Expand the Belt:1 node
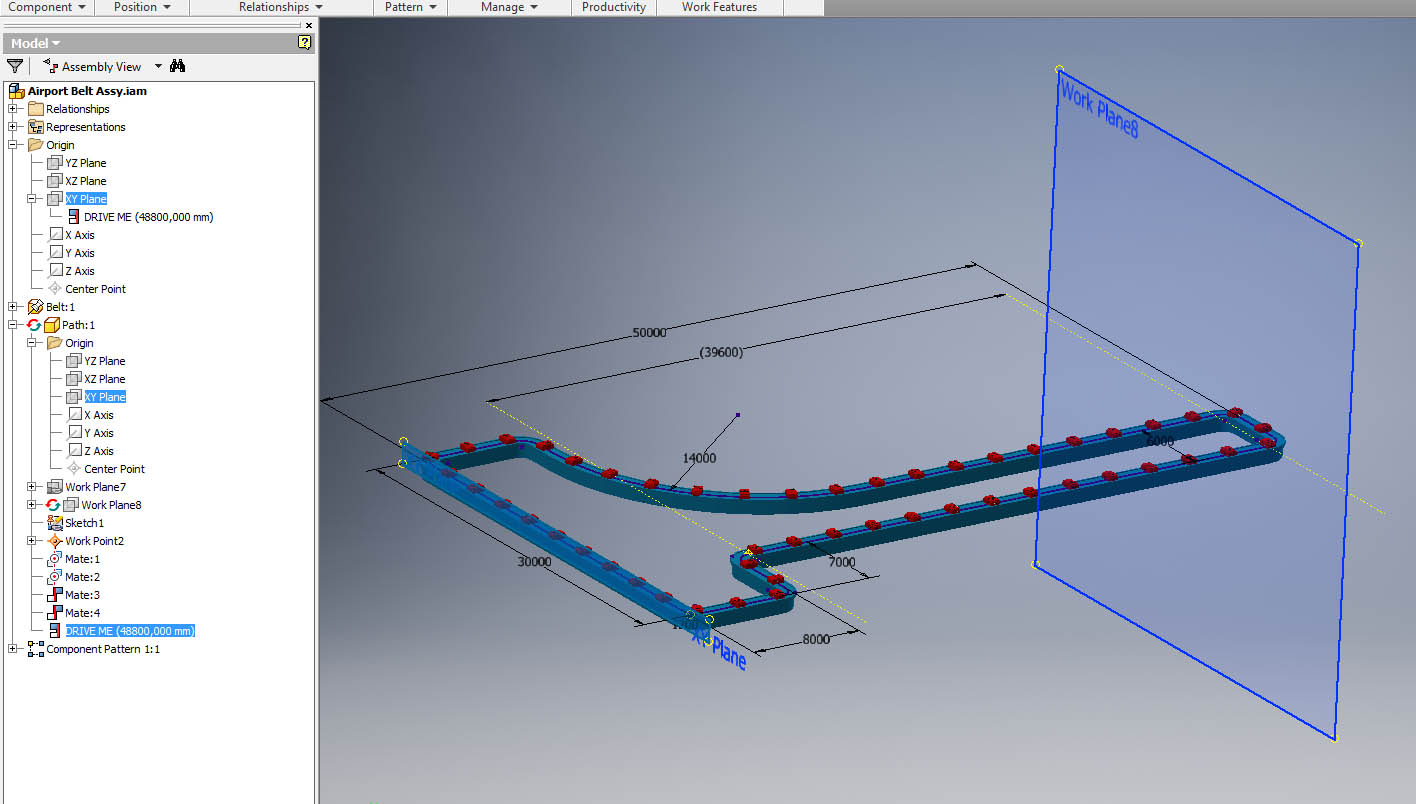The image size is (1416, 804). [x=13, y=307]
